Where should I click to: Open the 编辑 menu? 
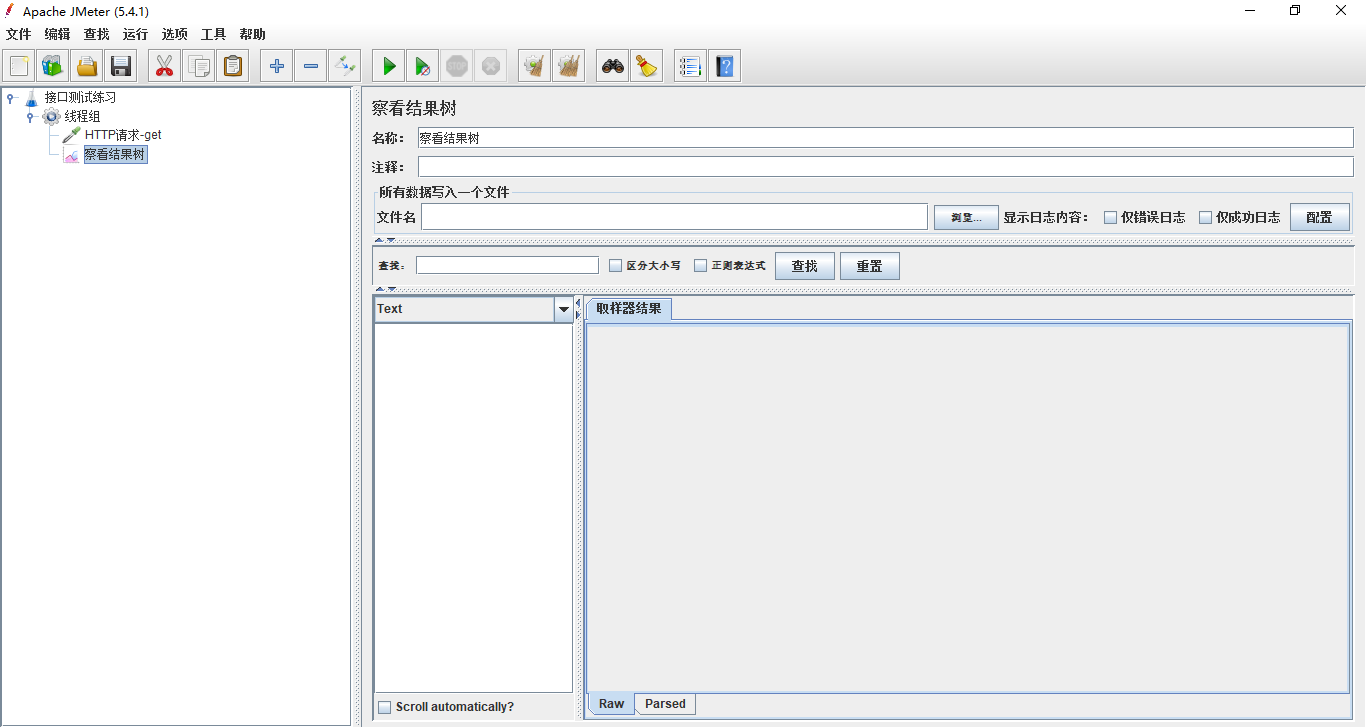pyautogui.click(x=58, y=34)
